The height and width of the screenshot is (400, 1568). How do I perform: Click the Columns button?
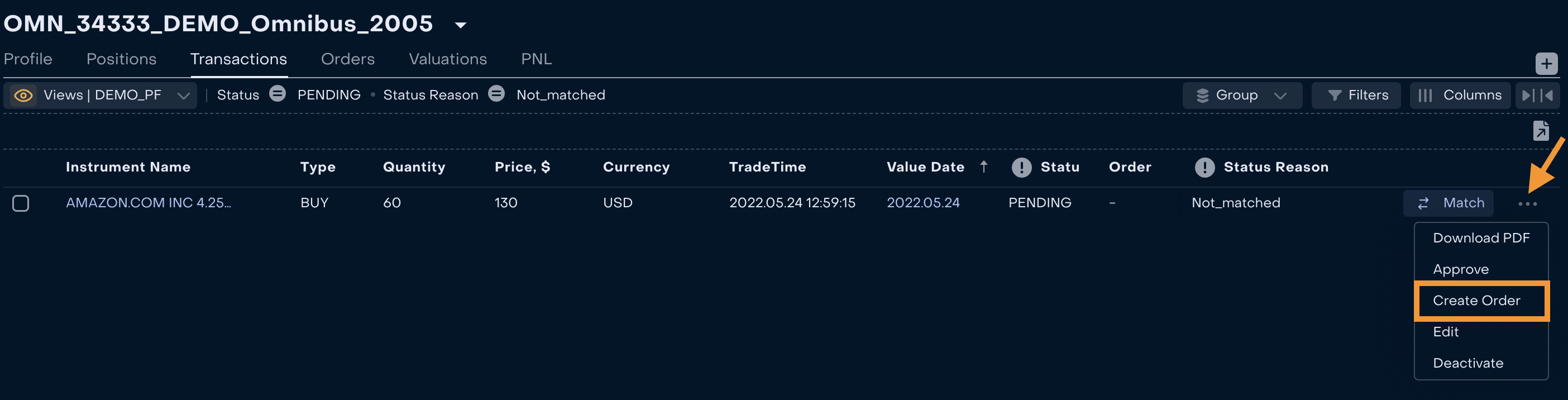[x=1460, y=96]
